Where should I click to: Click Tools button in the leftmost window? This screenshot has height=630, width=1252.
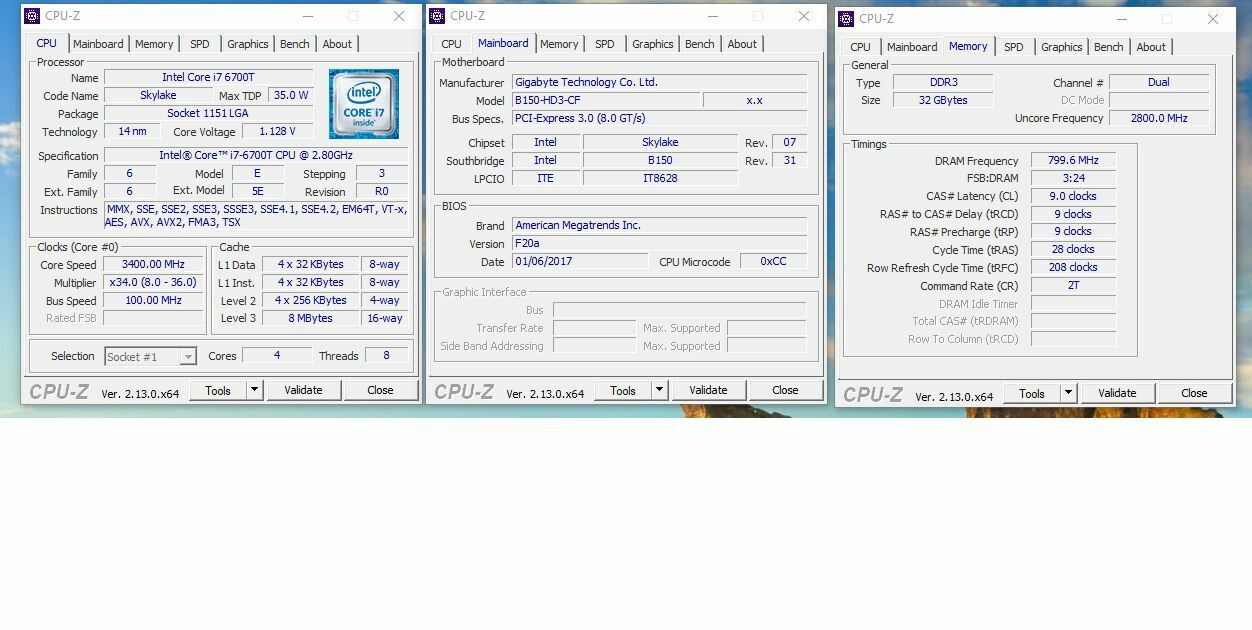tap(218, 390)
